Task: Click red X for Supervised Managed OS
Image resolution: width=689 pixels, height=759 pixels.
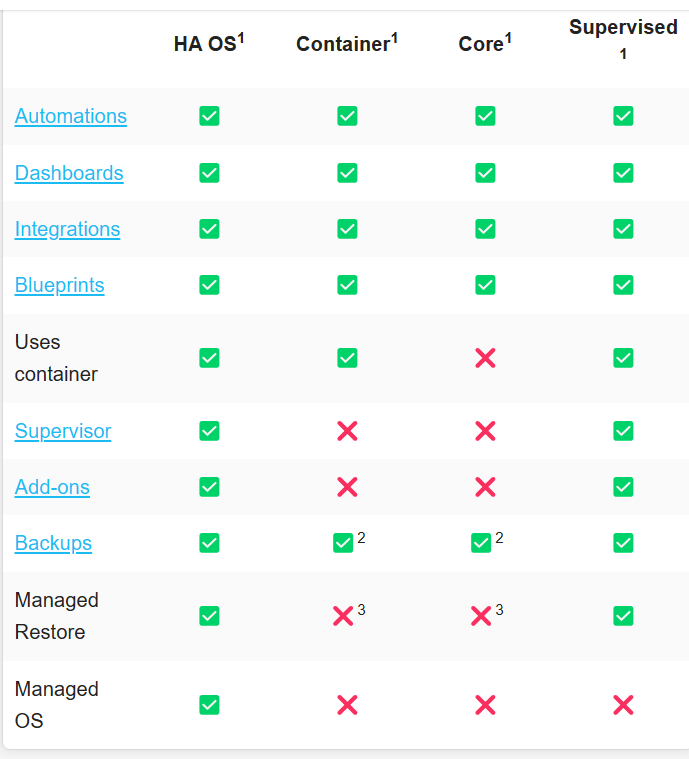Action: click(623, 705)
